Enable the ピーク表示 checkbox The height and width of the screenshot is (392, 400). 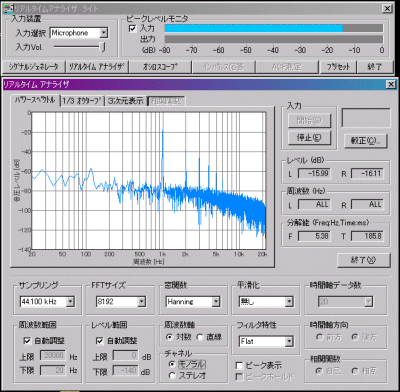pos(239,365)
